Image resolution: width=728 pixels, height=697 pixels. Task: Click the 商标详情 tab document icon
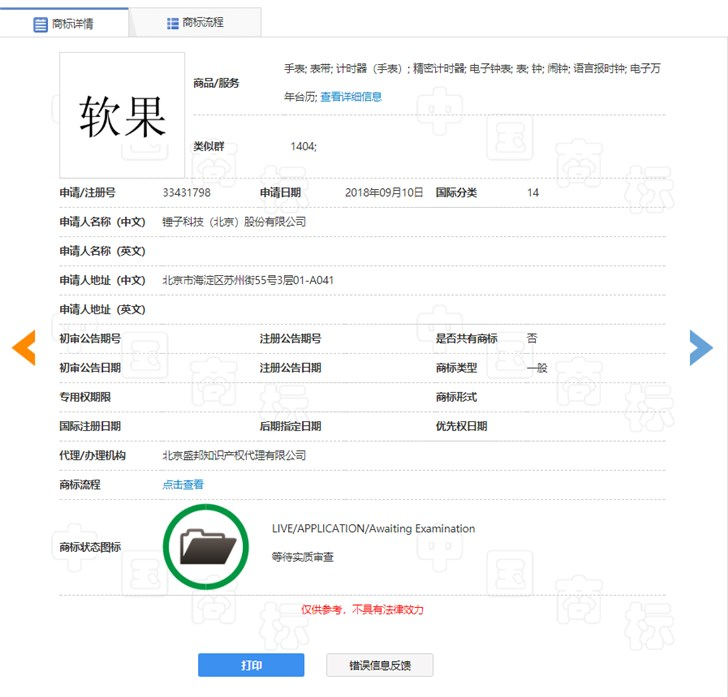point(40,24)
